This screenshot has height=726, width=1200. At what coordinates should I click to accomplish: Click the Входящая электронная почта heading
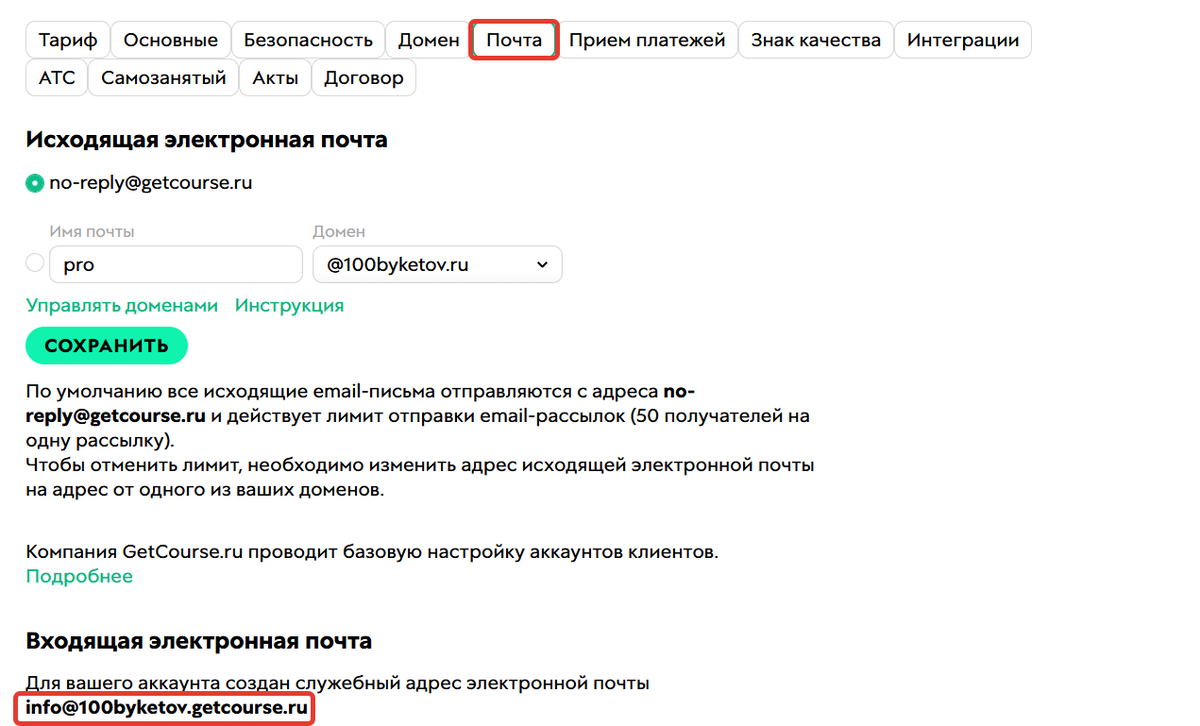(x=199, y=640)
